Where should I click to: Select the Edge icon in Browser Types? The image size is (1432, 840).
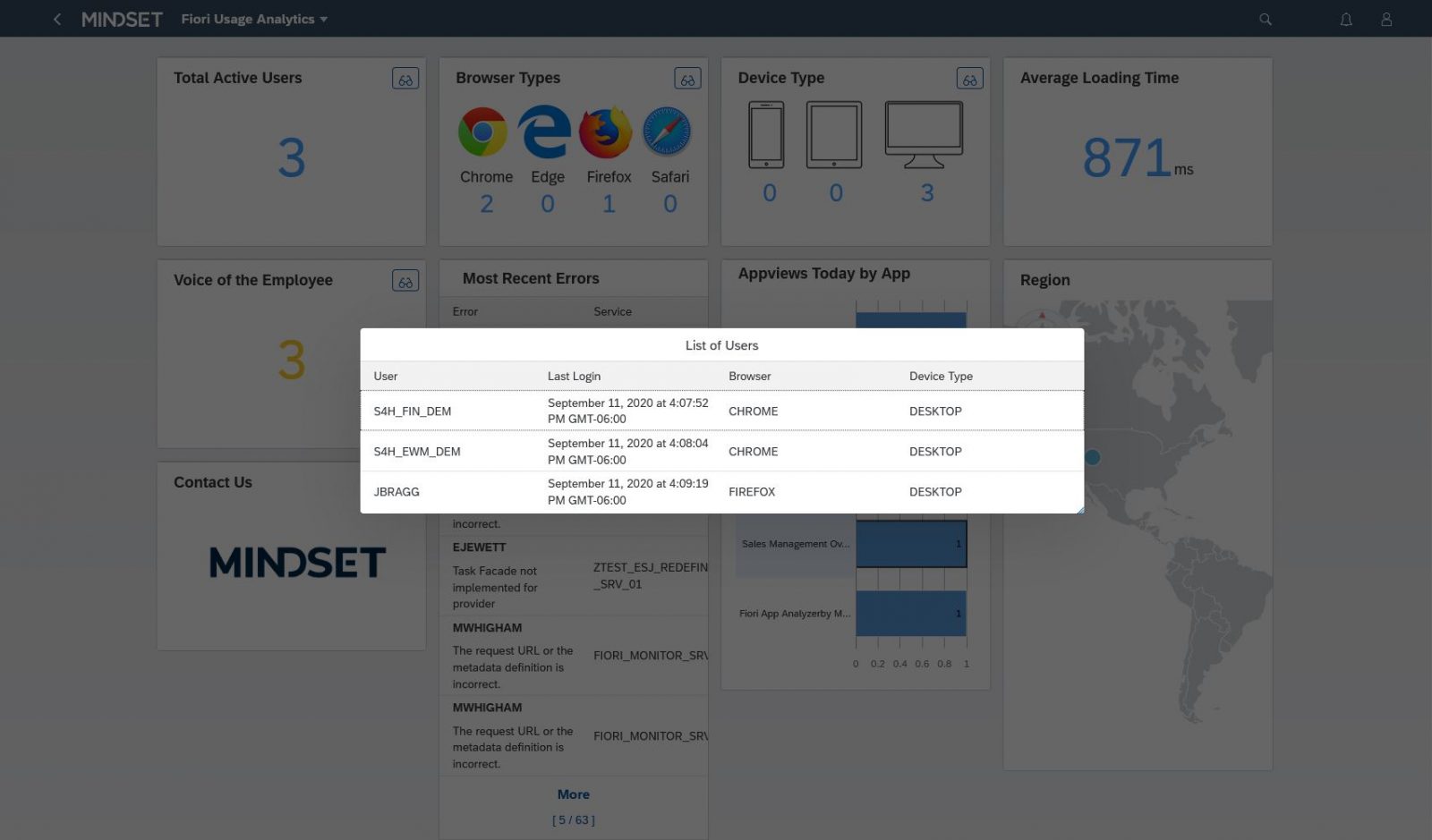pos(545,131)
